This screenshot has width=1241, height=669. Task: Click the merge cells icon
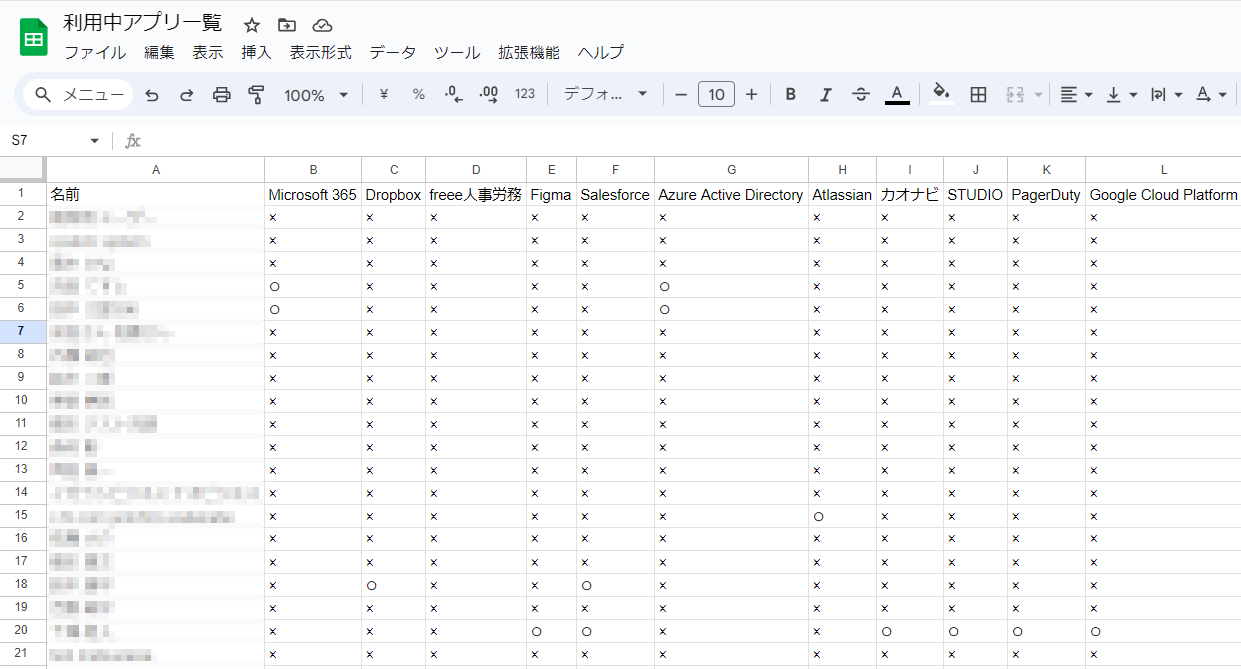click(x=1015, y=95)
